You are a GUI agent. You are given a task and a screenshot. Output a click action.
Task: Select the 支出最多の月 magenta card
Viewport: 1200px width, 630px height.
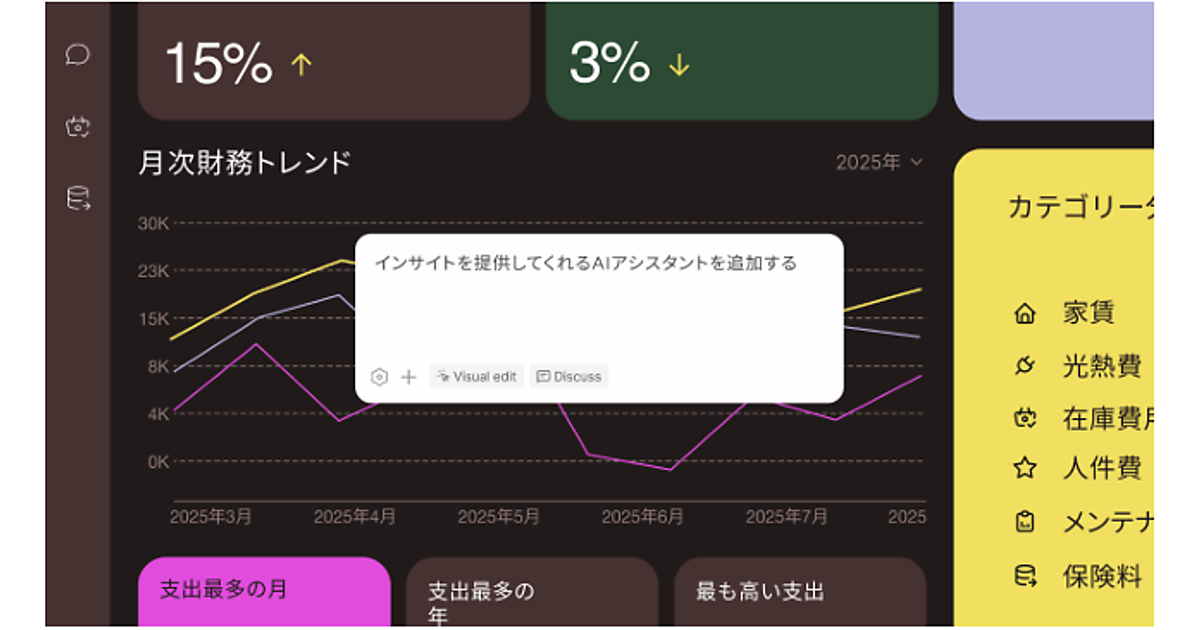pos(264,591)
